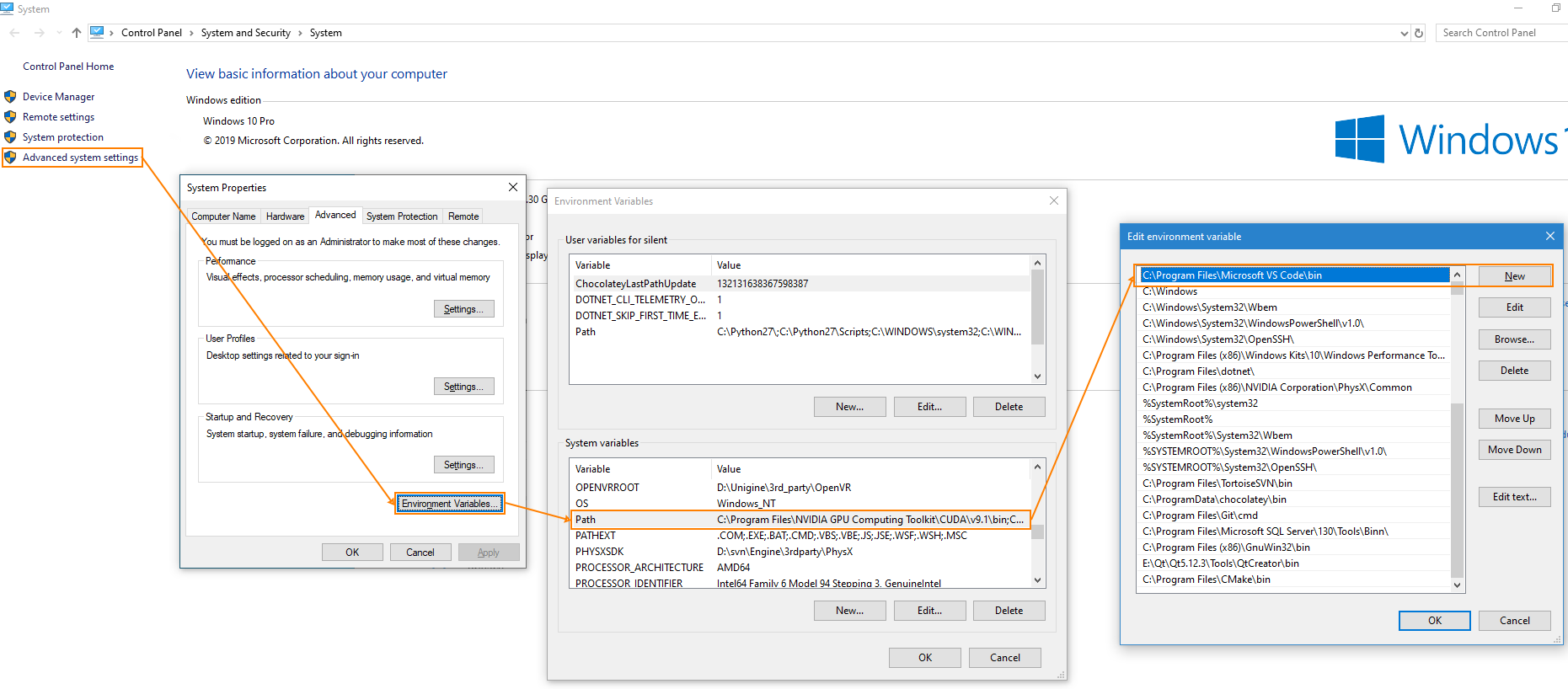Click the Device Manager shield icon
1568x689 pixels.
point(10,97)
